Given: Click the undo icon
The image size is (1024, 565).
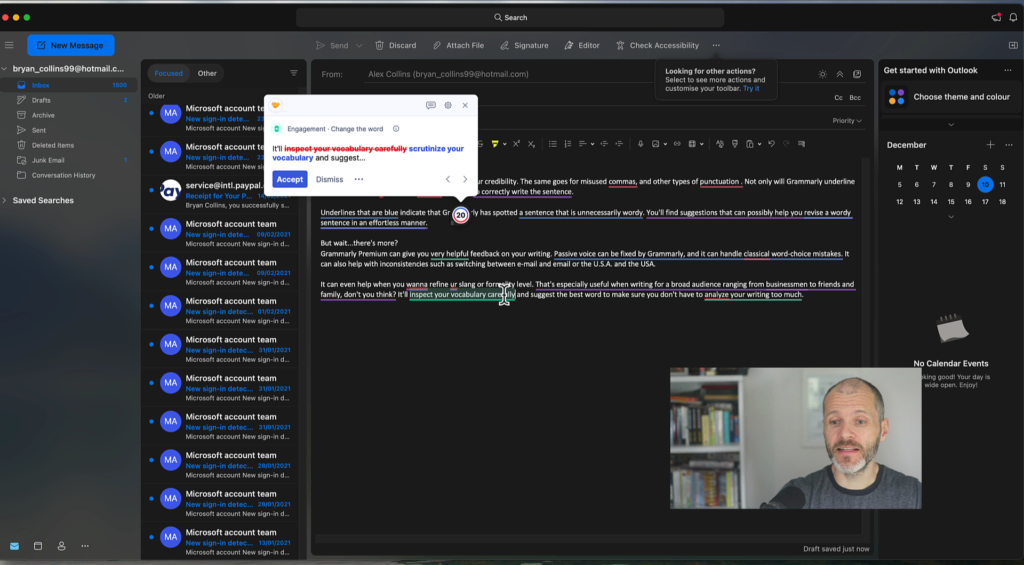Looking at the screenshot, I should [771, 144].
